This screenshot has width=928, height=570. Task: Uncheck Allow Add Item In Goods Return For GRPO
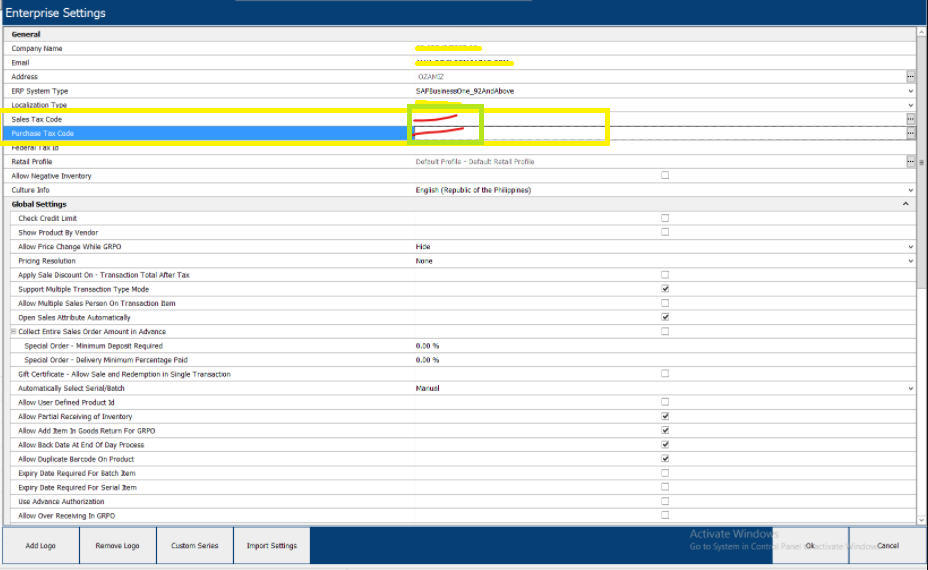[665, 430]
